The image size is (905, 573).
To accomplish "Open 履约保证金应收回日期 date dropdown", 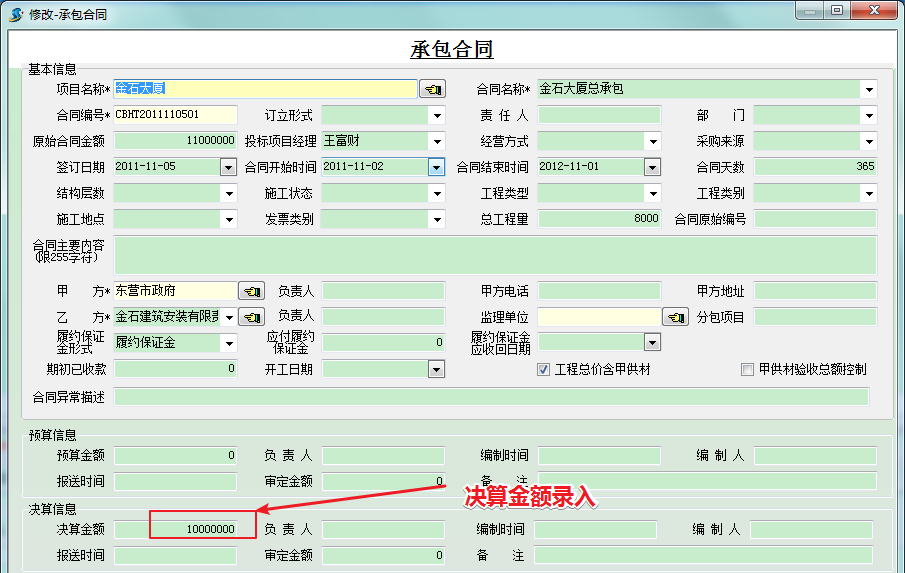I will tap(653, 343).
